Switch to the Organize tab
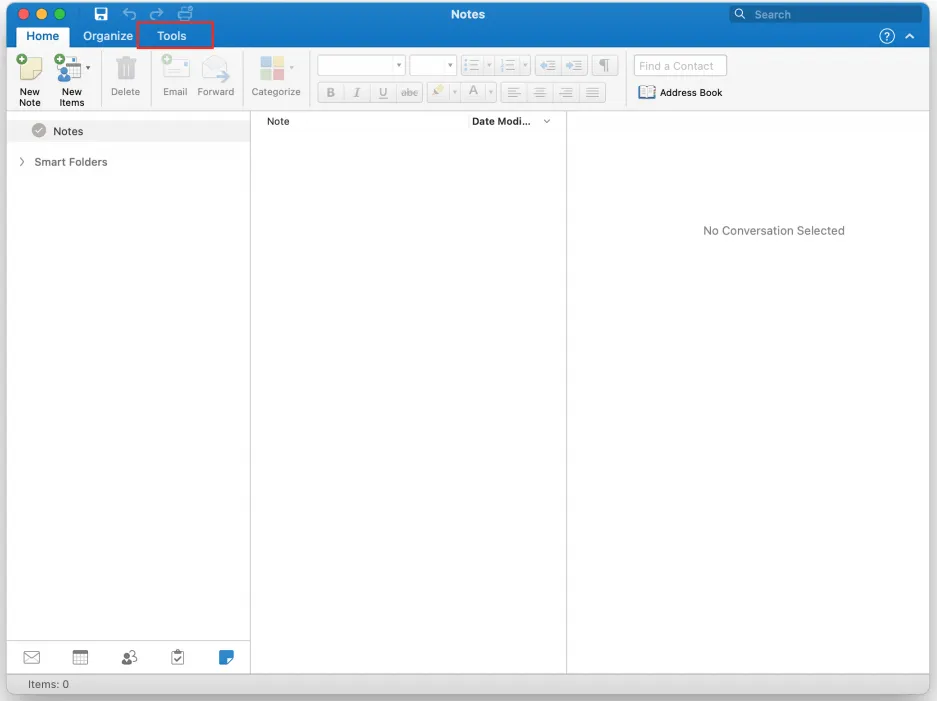 [108, 36]
